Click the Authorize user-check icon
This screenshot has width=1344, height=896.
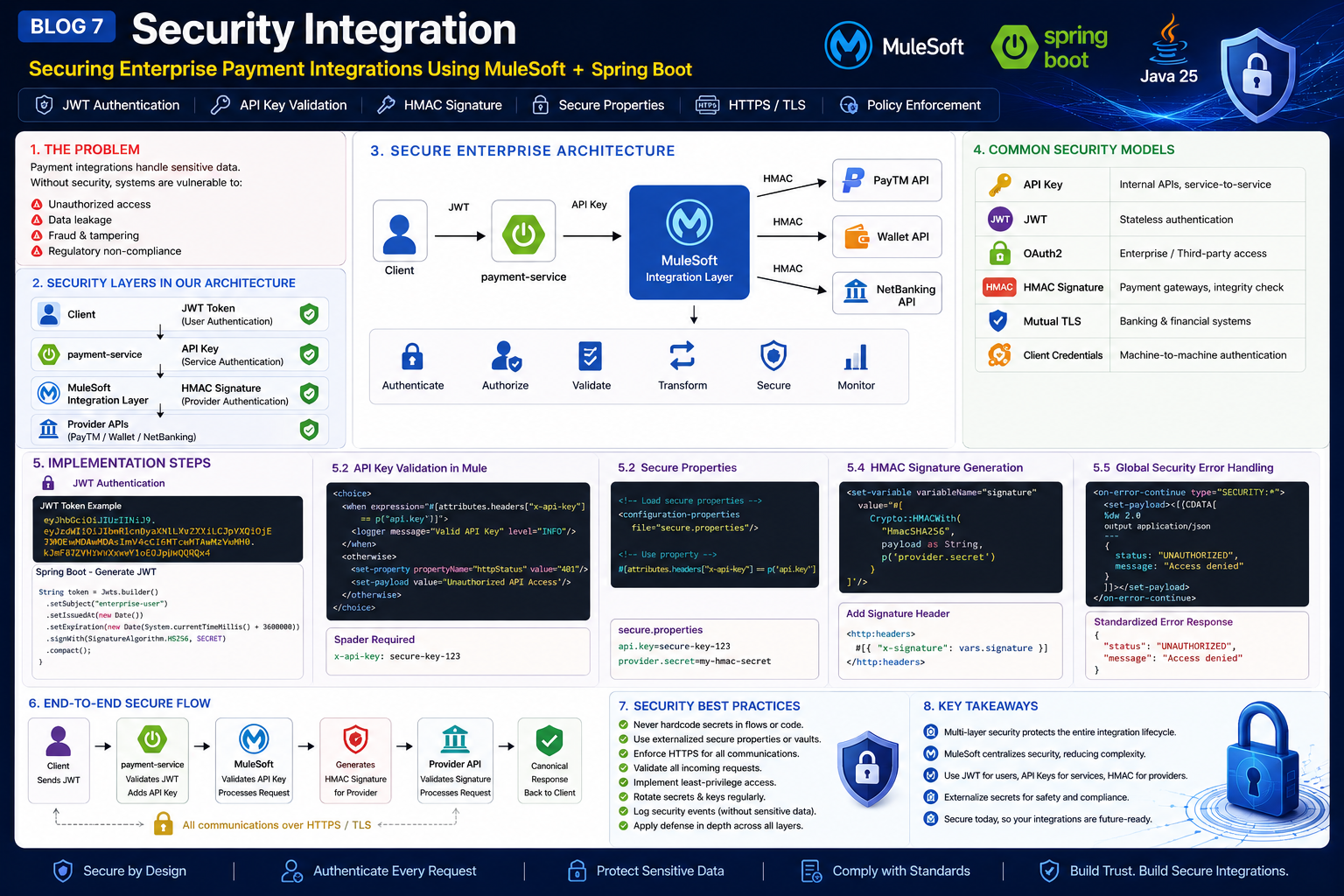pyautogui.click(x=506, y=357)
